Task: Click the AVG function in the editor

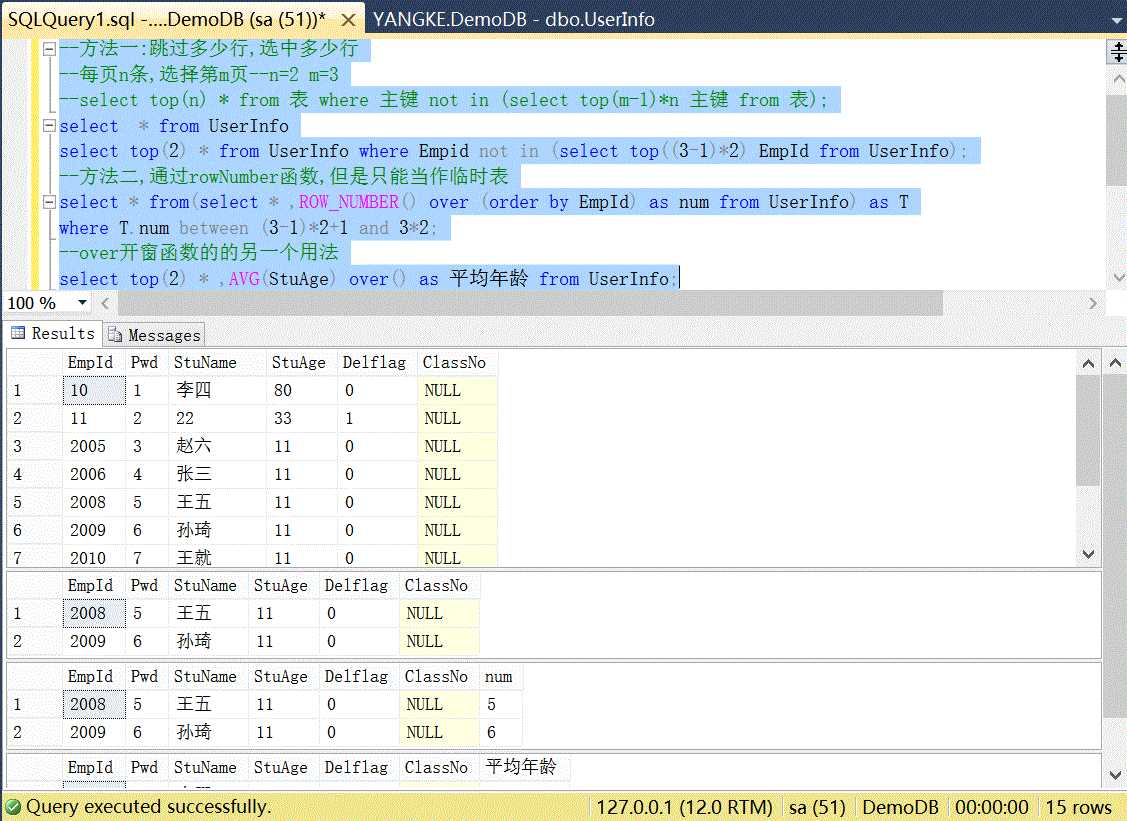Action: coord(244,279)
